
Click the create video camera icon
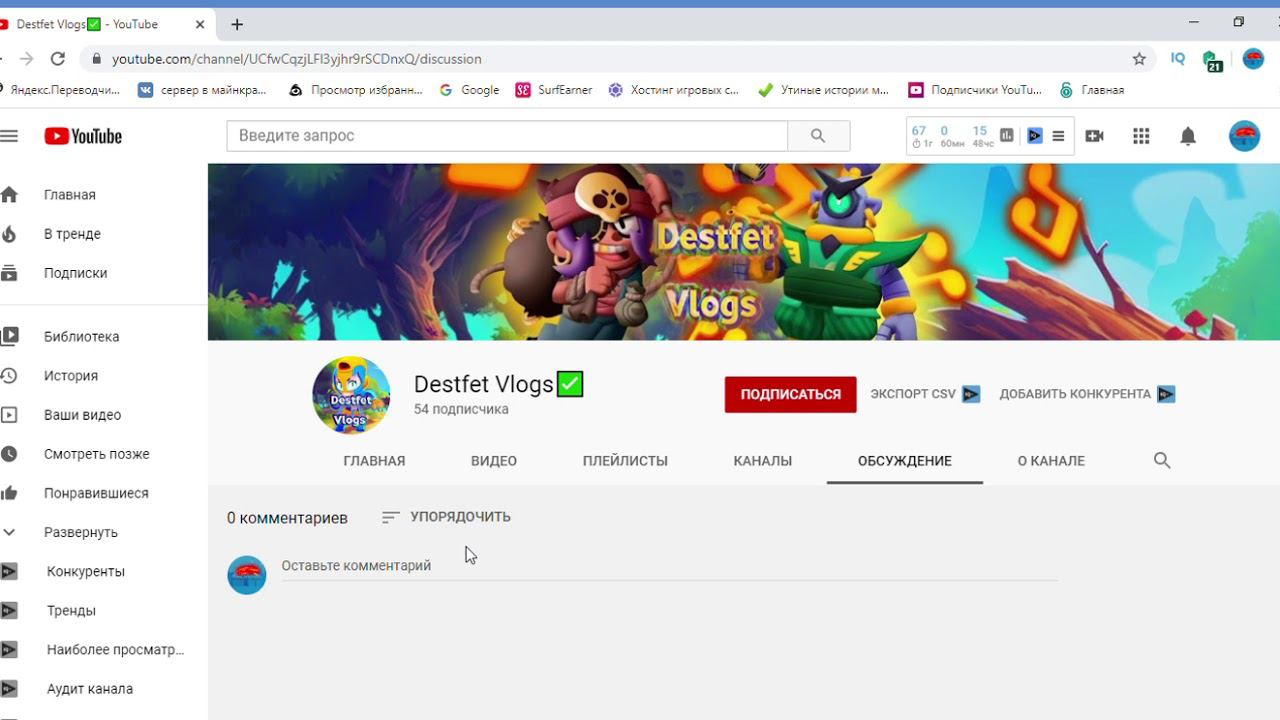(x=1094, y=136)
